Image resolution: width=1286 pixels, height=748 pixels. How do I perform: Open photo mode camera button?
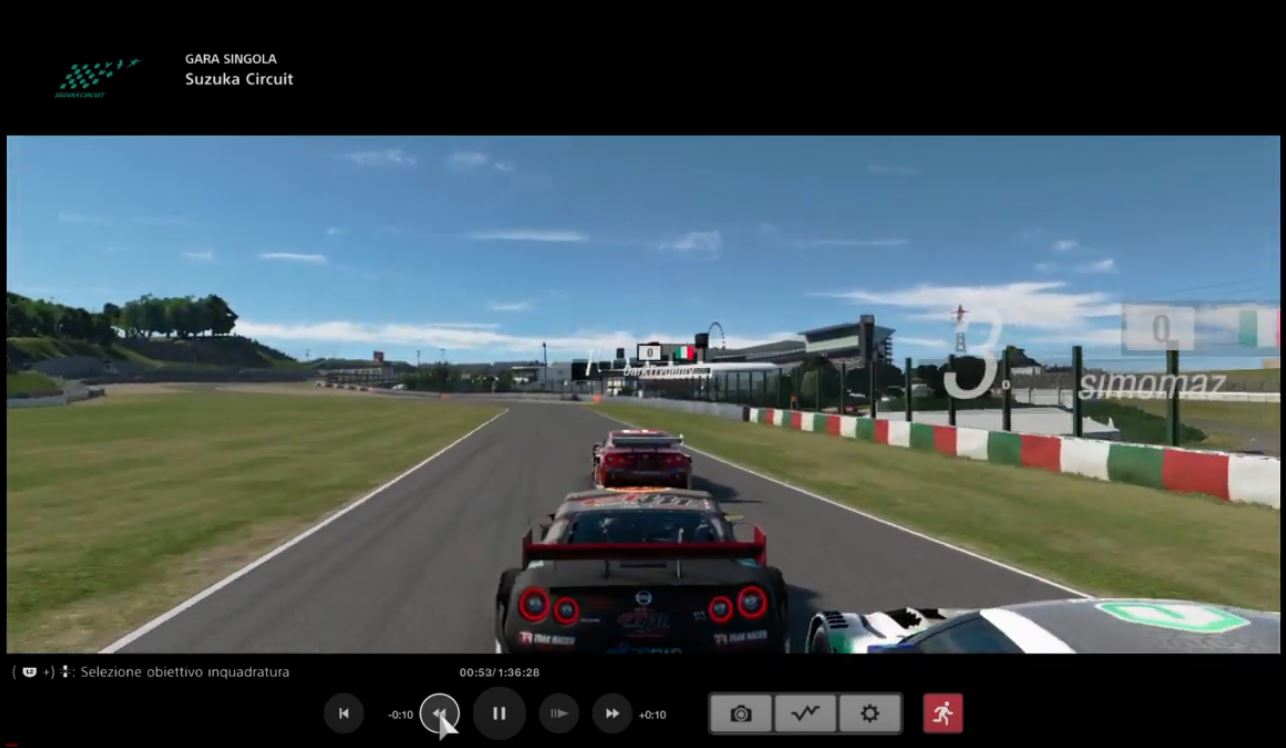741,714
